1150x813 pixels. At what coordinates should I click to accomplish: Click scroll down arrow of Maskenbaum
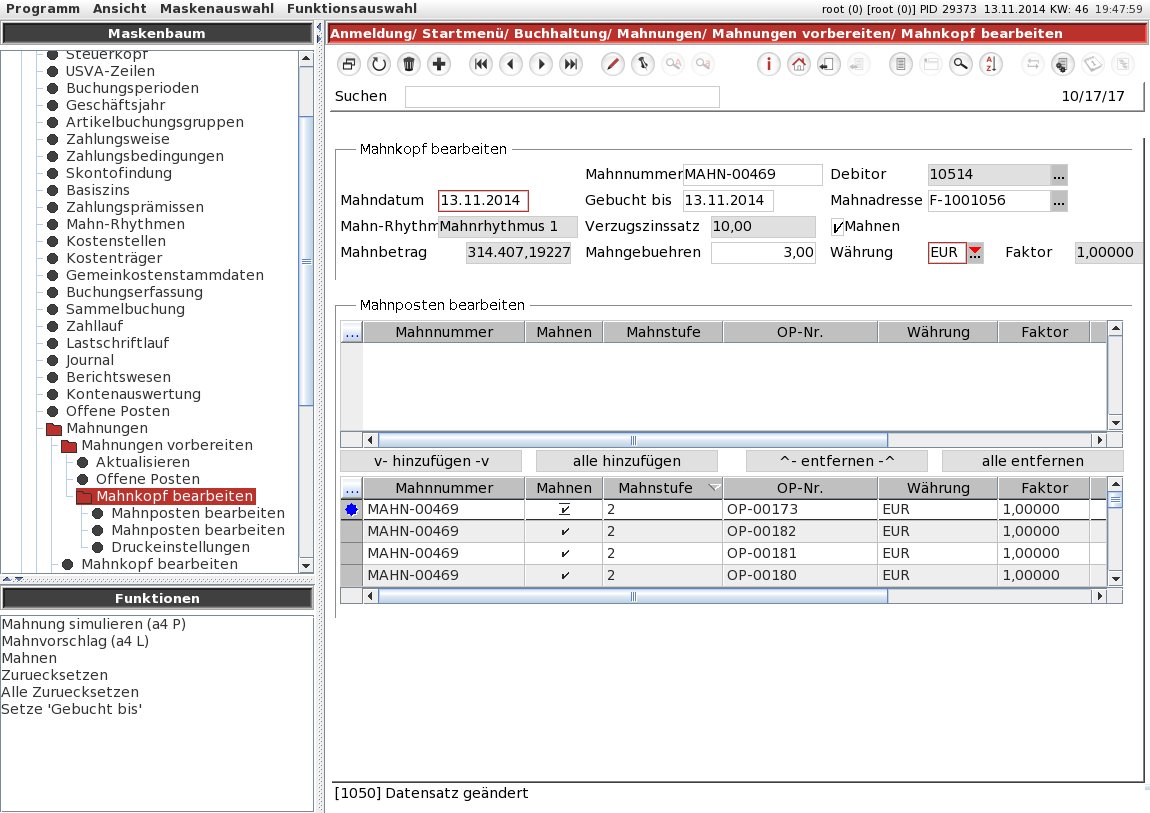click(307, 565)
